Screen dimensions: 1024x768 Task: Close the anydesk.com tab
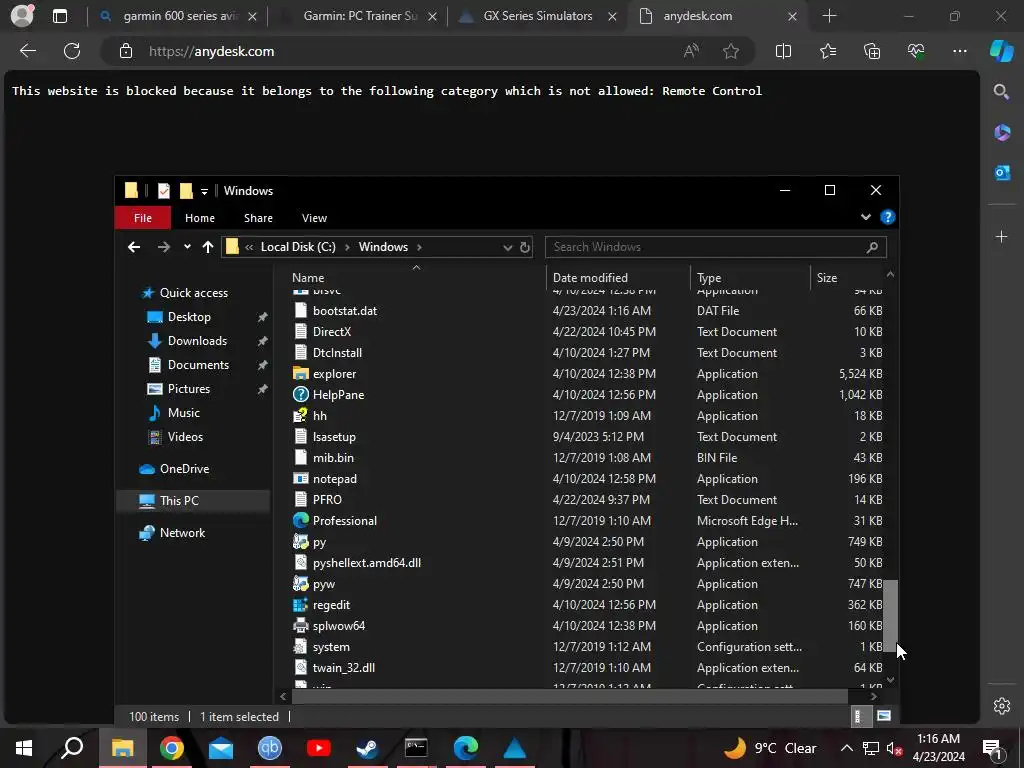point(792,16)
